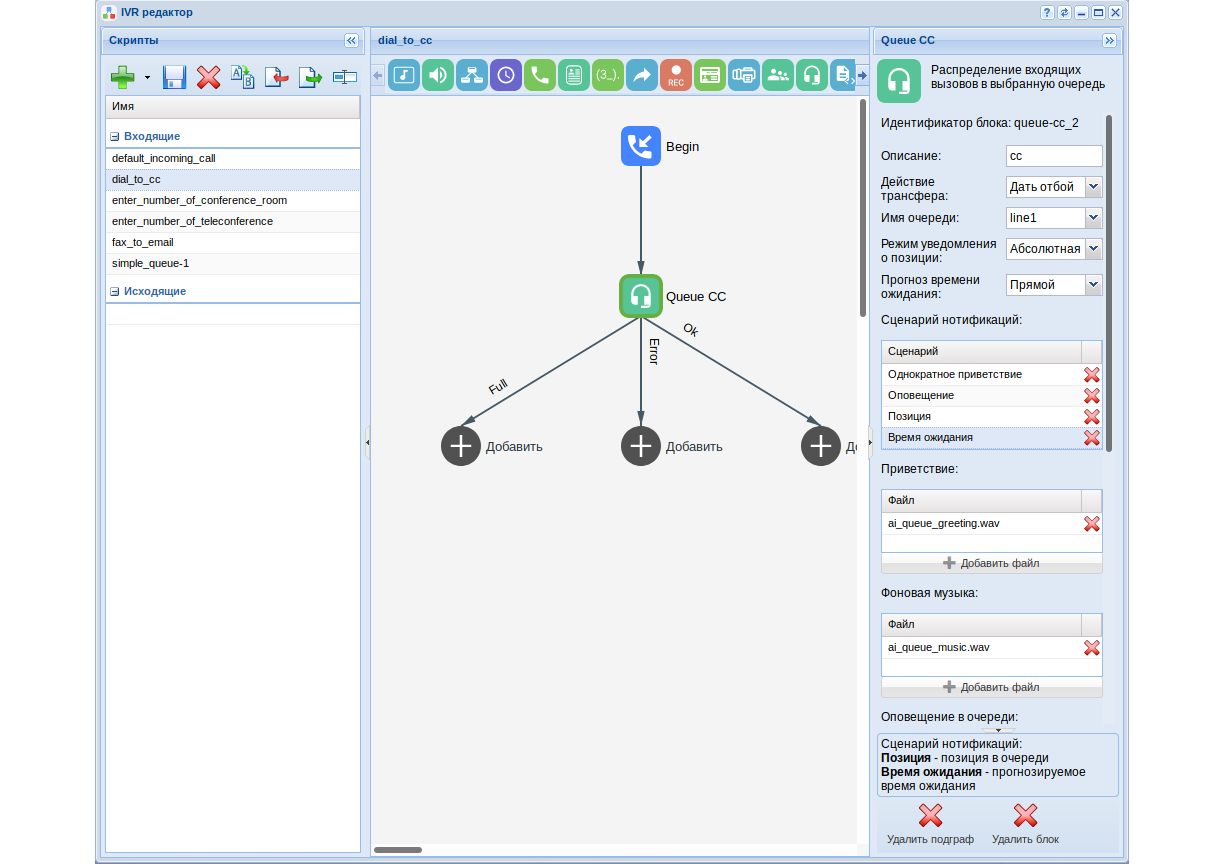The height and width of the screenshot is (864, 1224).
Task: Rename the script with the A-B icon
Action: (241, 77)
